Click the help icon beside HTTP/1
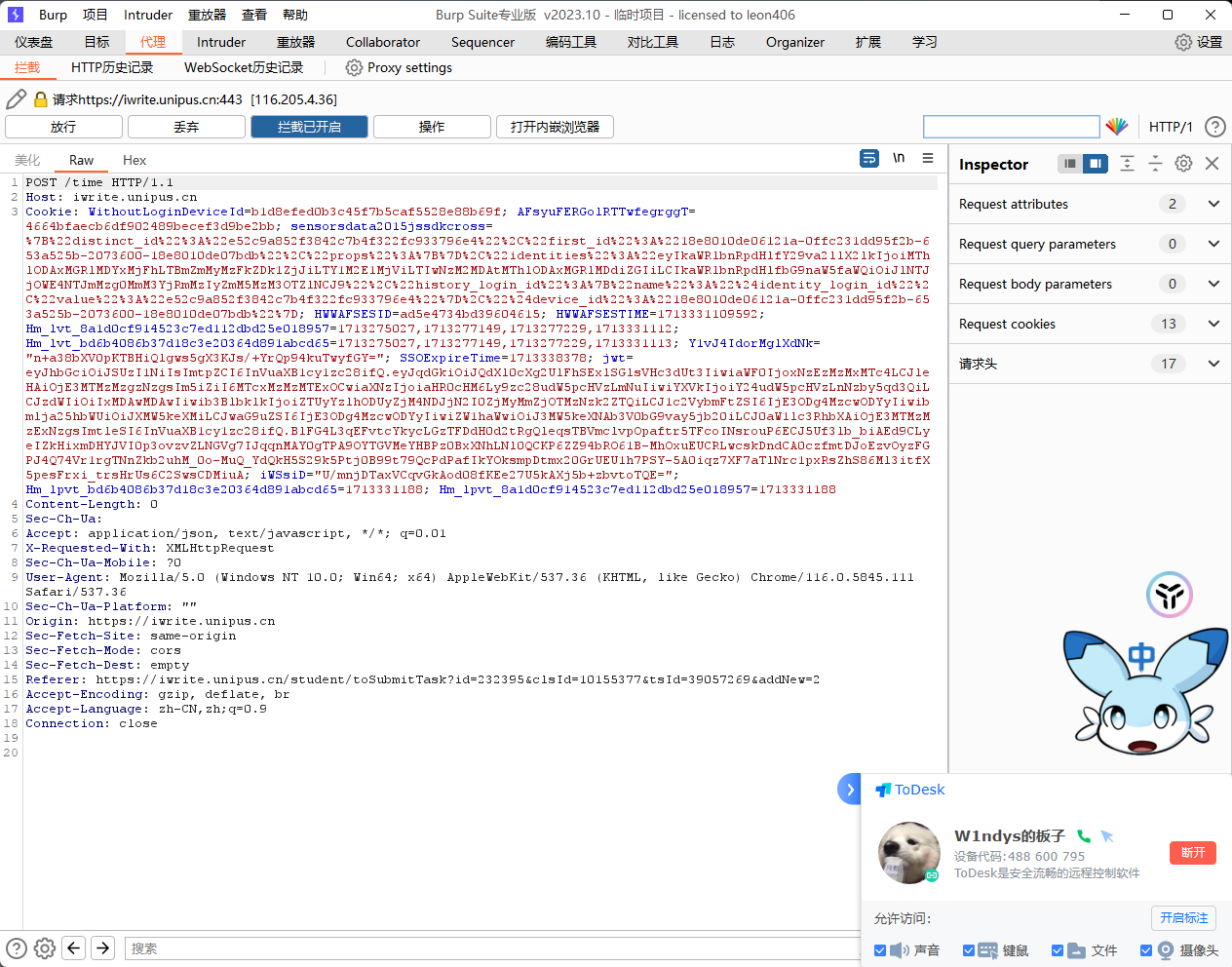This screenshot has height=967, width=1232. (1214, 127)
